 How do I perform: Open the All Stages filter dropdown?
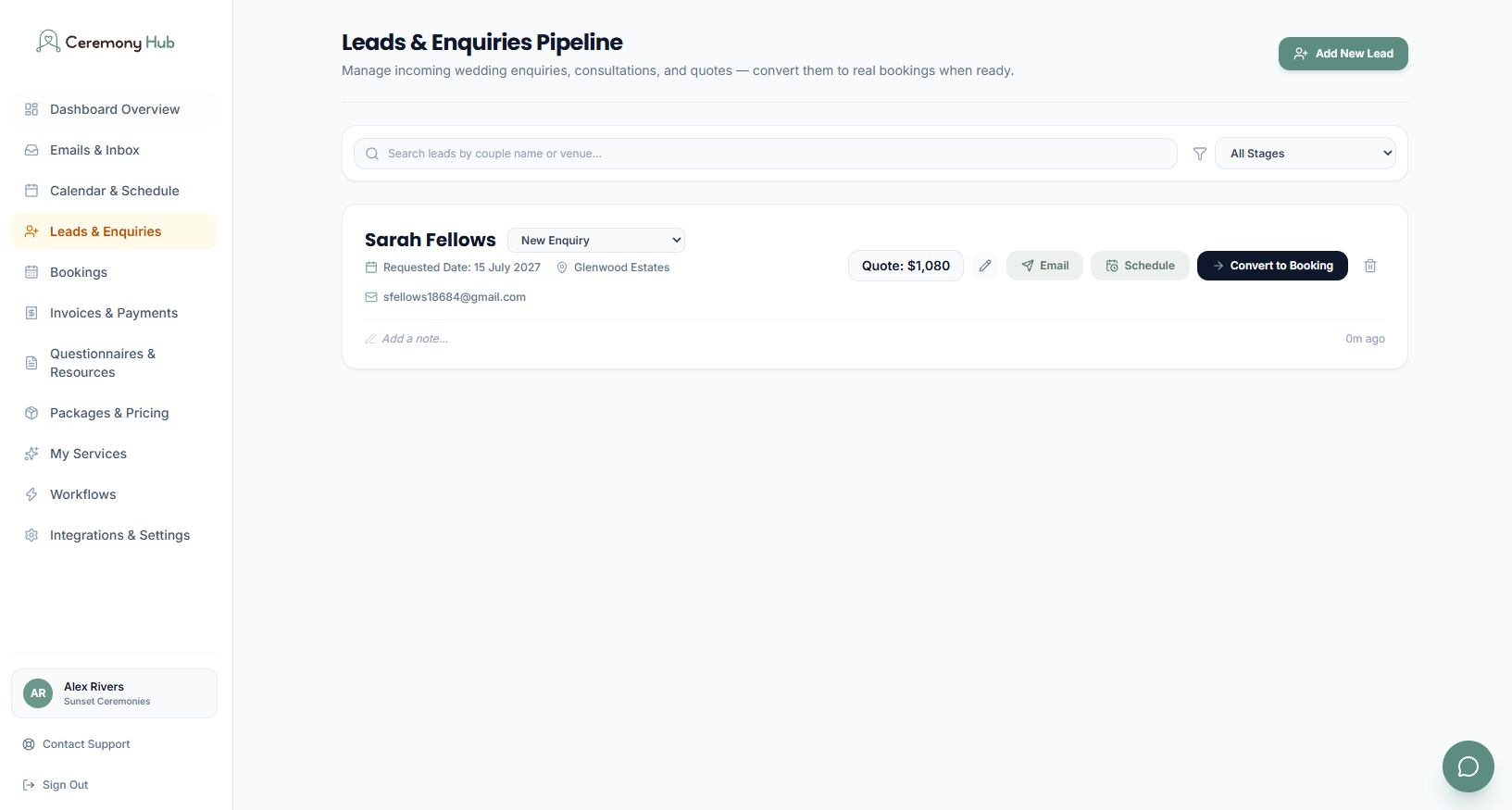tap(1306, 154)
